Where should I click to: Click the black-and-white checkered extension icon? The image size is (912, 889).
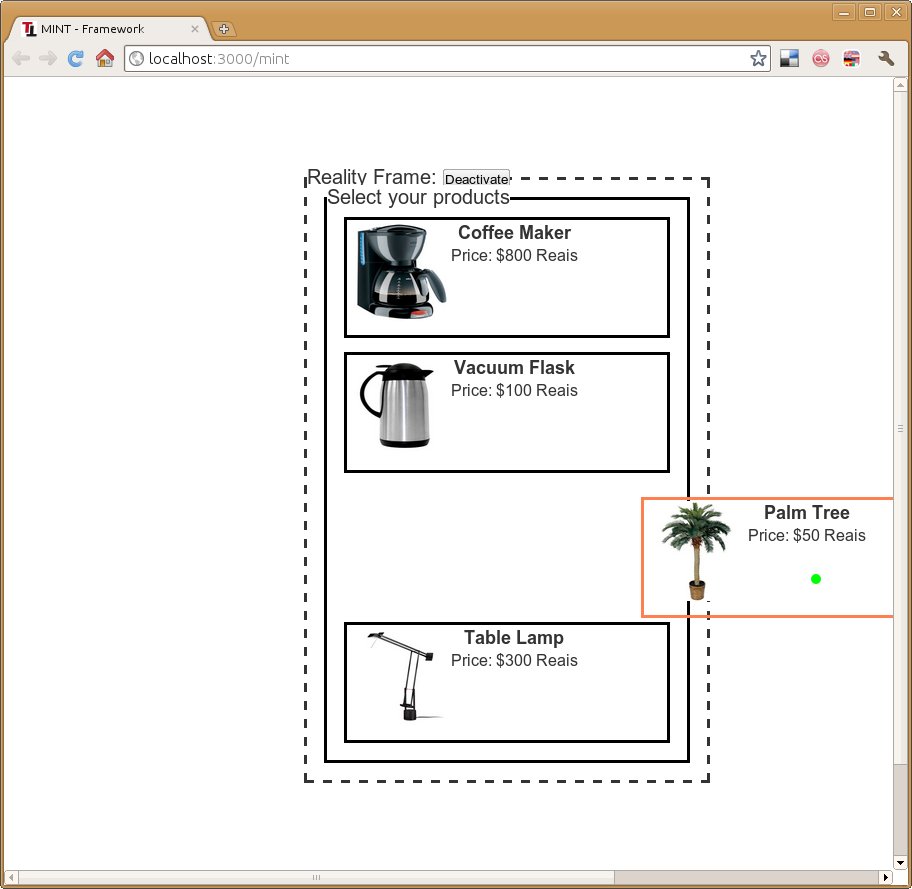[789, 59]
